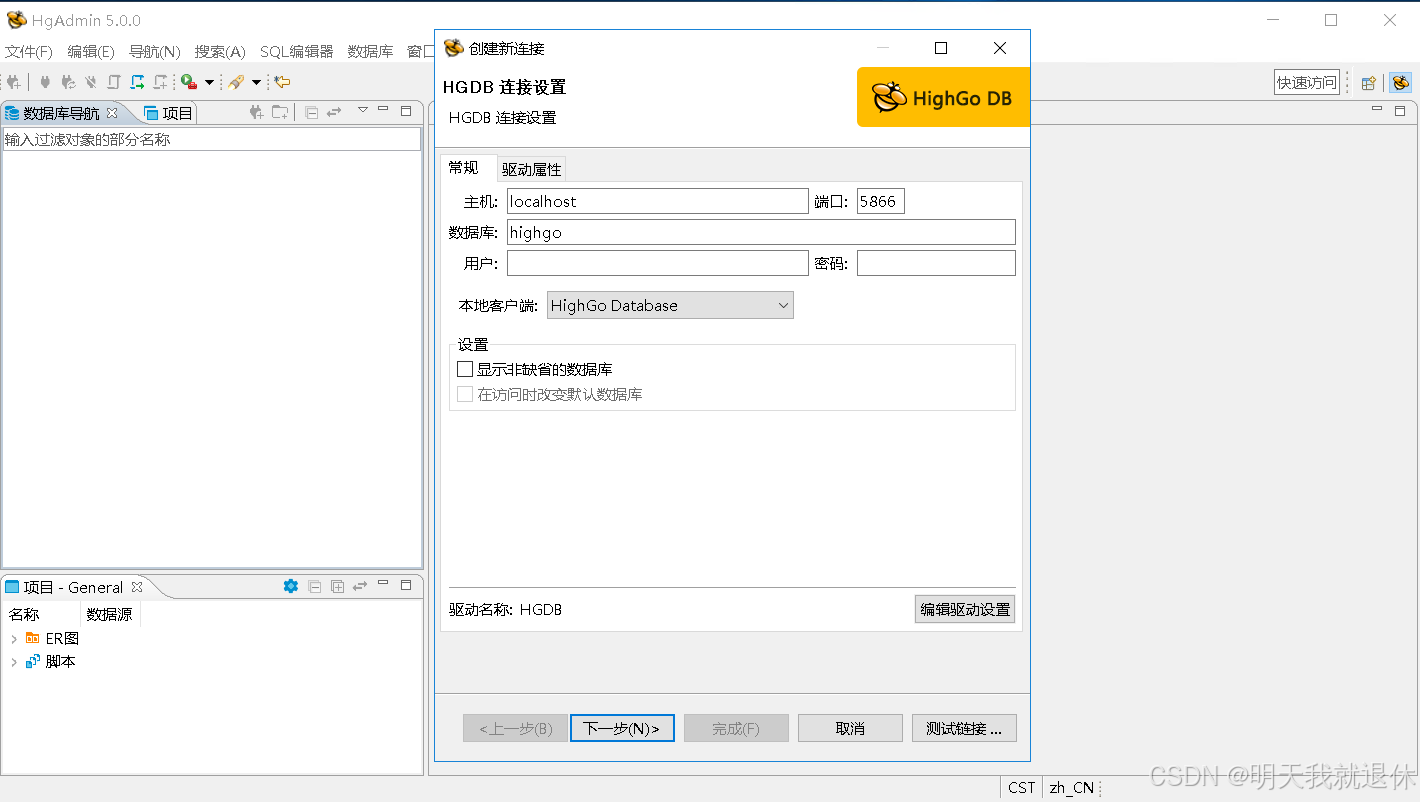Click the blue gear icon in the 项目 - General panel
The height and width of the screenshot is (802, 1420).
click(x=291, y=586)
